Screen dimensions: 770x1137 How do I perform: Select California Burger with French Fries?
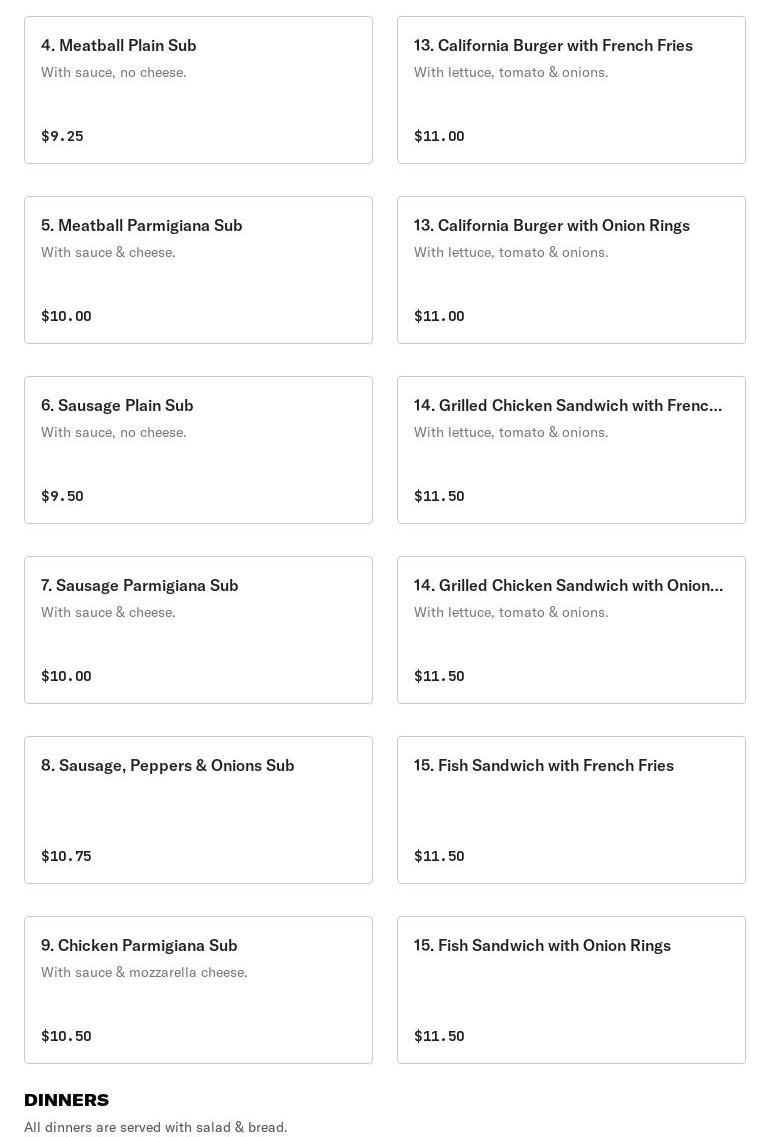tap(571, 90)
